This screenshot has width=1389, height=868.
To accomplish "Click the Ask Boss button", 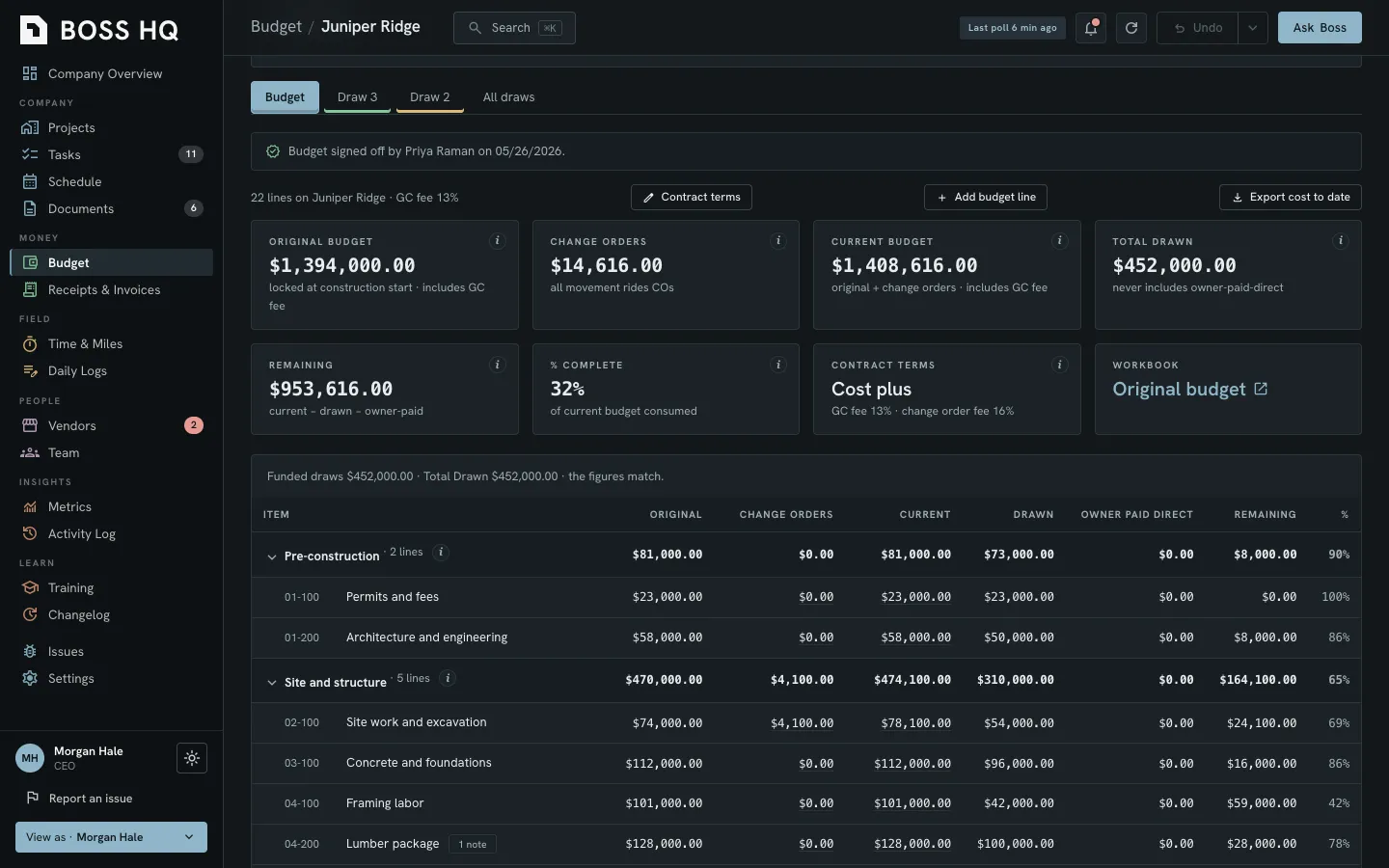I will pos(1320,28).
